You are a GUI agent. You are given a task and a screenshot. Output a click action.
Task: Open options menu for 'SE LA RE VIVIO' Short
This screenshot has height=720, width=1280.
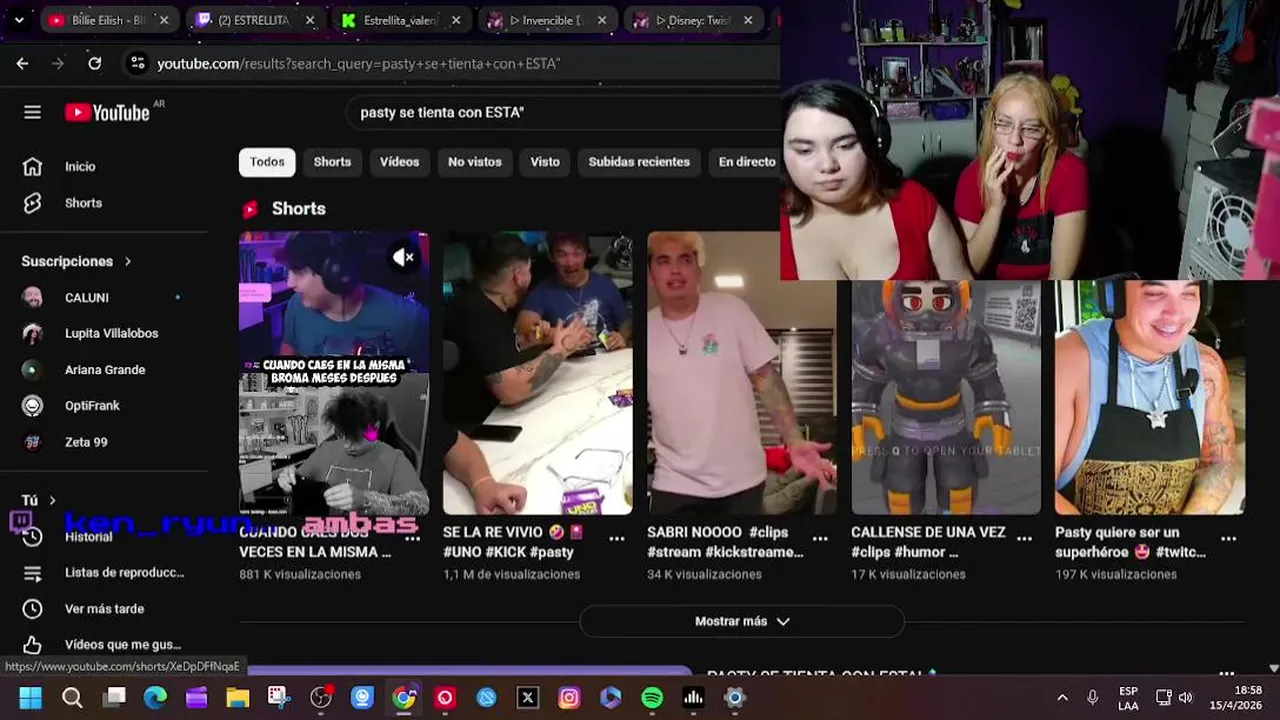point(617,538)
